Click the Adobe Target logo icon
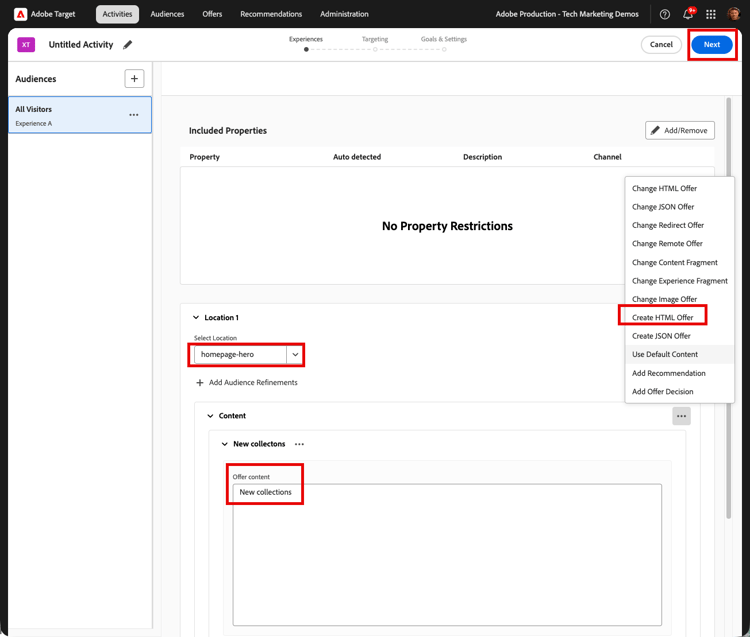 click(21, 14)
